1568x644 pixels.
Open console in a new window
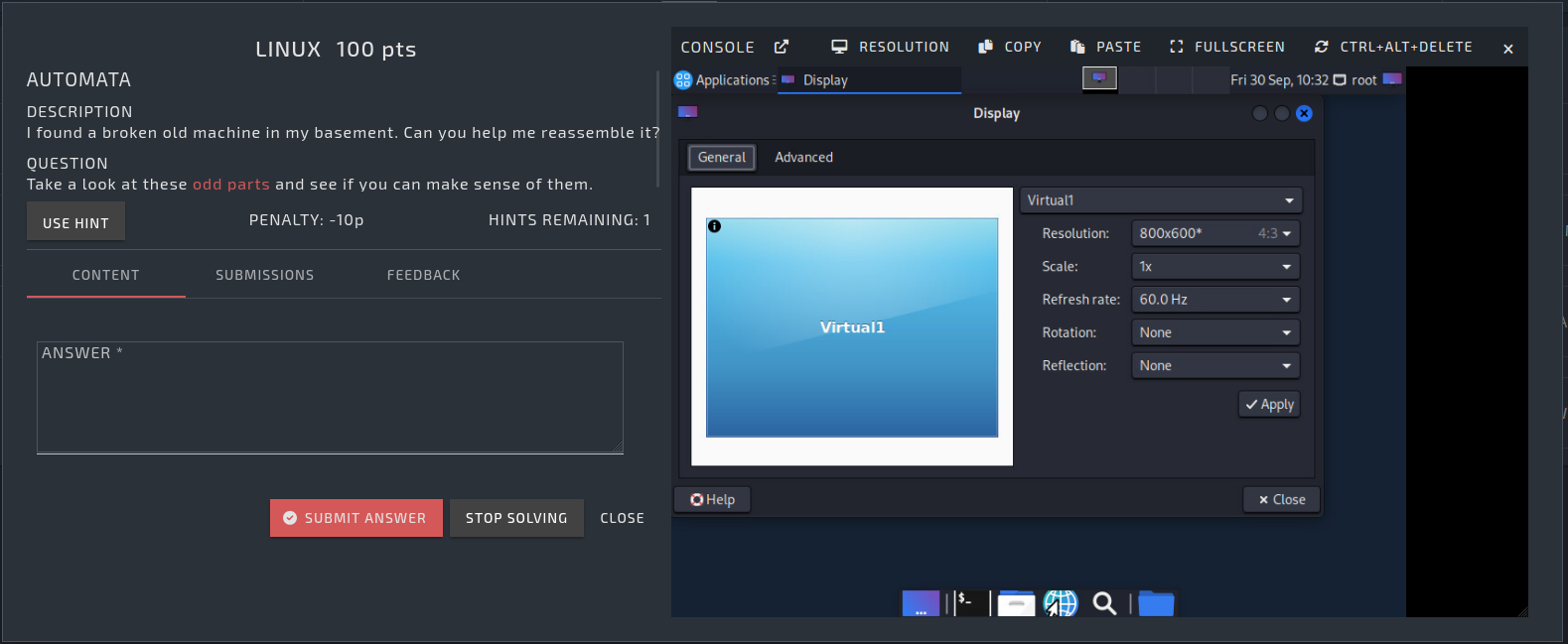(x=782, y=47)
